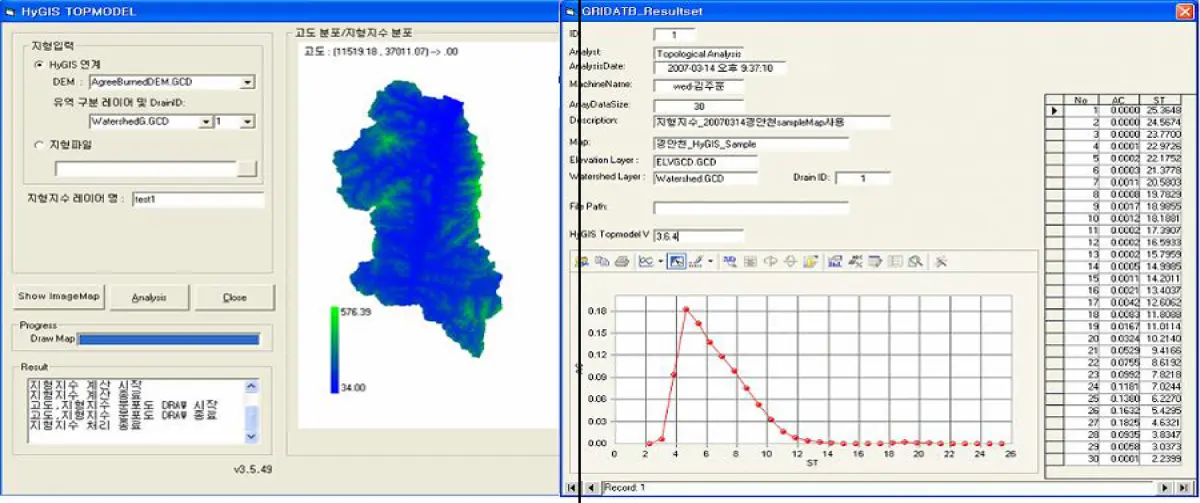1200x503 pixels.
Task: Click the copy icon in chart toolbar
Action: point(601,262)
